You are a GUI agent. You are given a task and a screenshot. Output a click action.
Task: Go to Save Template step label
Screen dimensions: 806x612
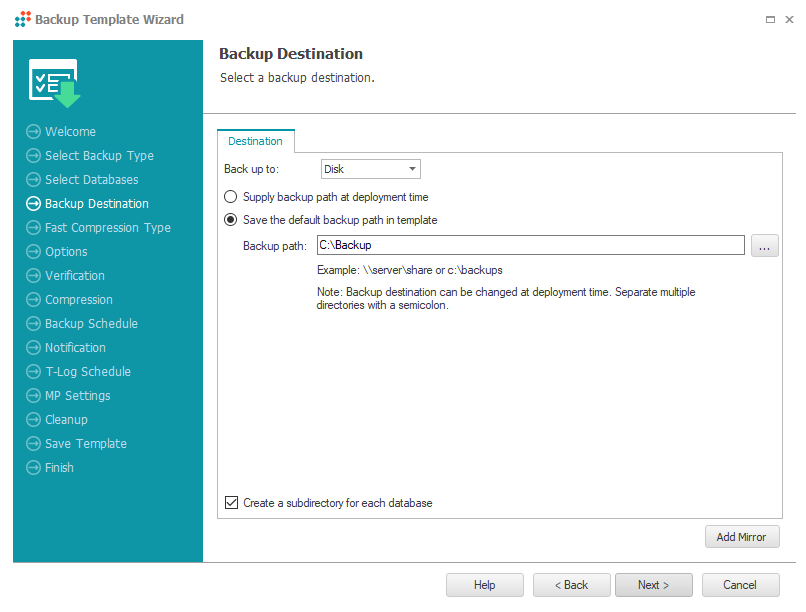point(86,443)
